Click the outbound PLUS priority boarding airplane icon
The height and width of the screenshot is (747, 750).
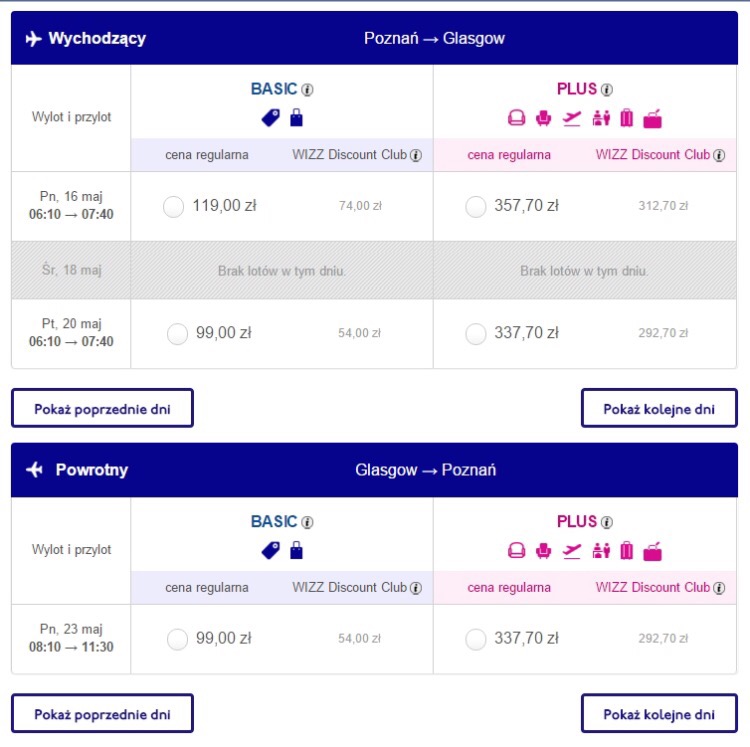(572, 118)
